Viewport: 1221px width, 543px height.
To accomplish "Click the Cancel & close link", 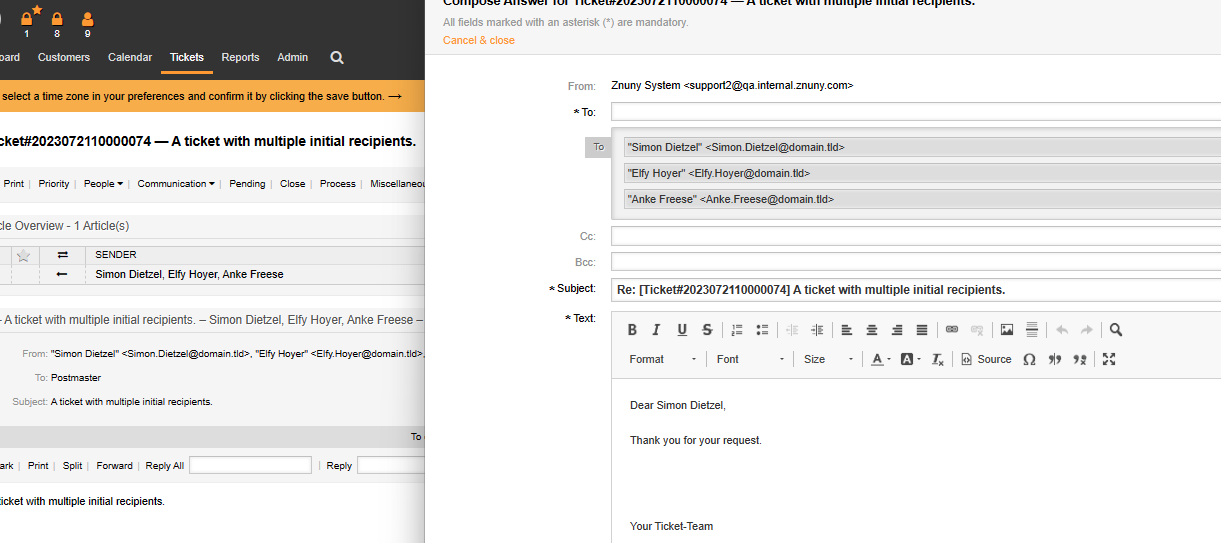I will coord(479,40).
